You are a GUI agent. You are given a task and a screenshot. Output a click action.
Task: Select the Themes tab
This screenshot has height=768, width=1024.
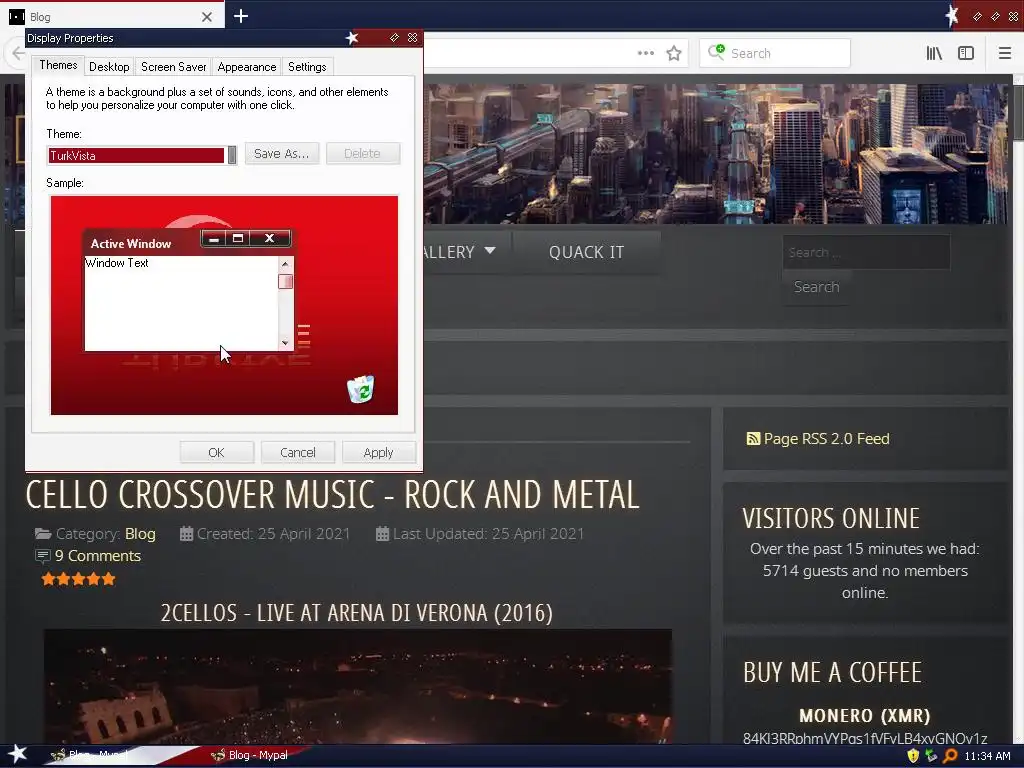tap(58, 65)
